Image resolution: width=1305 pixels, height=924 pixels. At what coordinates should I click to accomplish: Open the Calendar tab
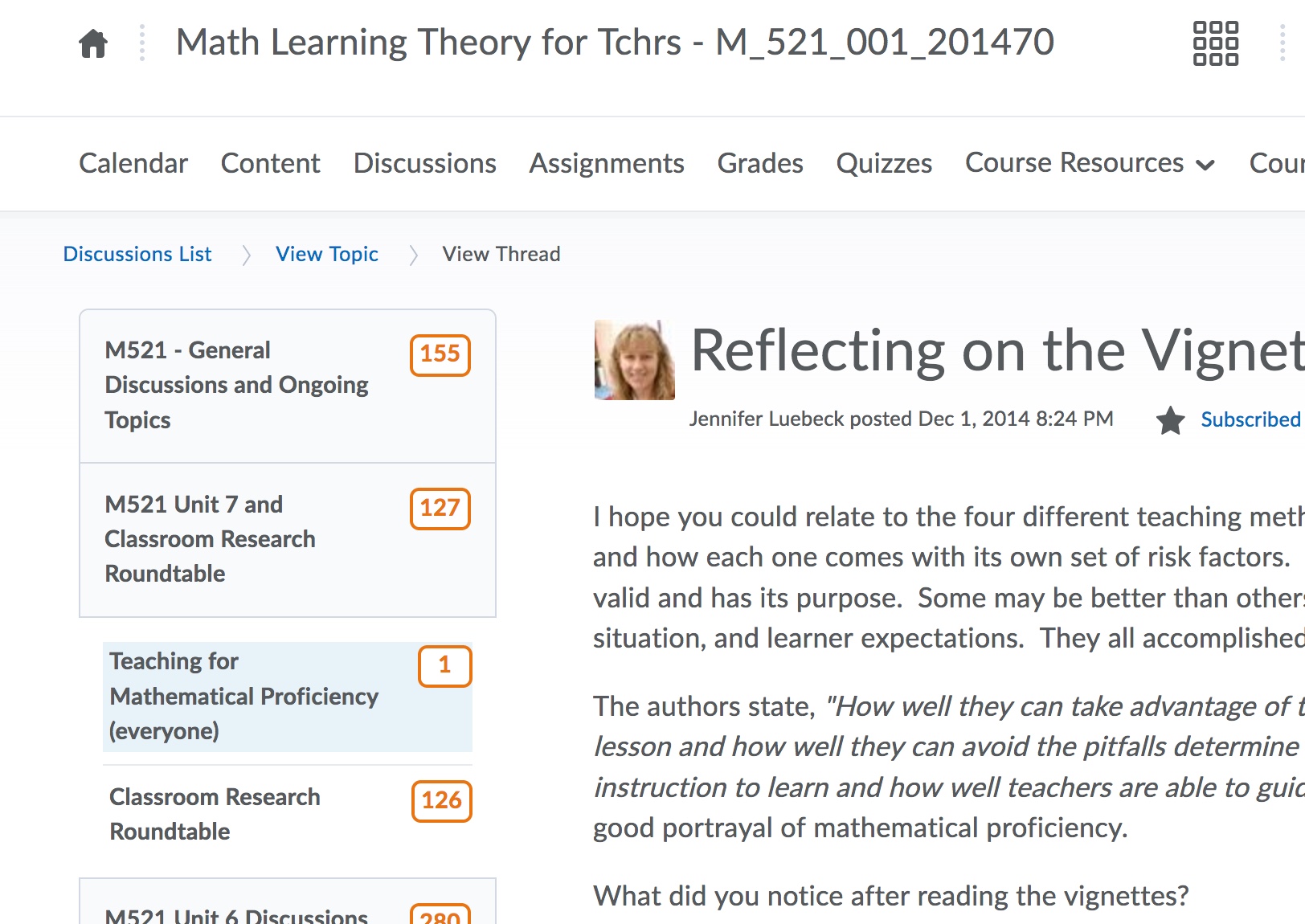(133, 163)
